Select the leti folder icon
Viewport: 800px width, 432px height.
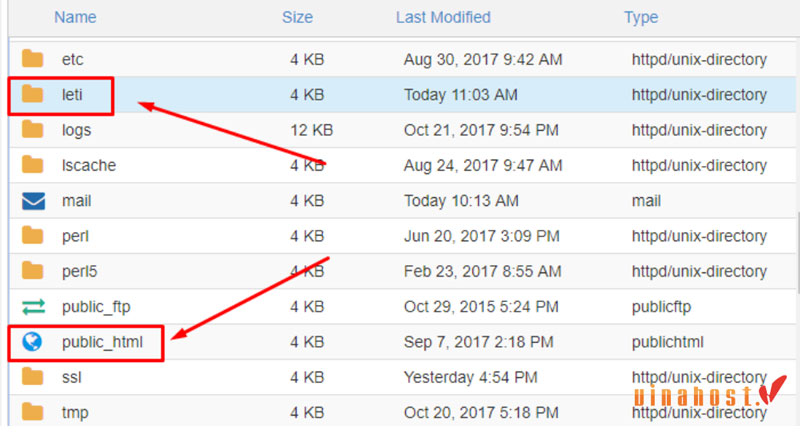pos(33,94)
